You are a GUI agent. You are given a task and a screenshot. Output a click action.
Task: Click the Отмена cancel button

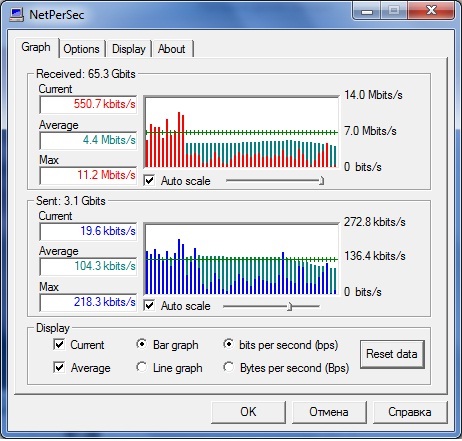point(329,412)
